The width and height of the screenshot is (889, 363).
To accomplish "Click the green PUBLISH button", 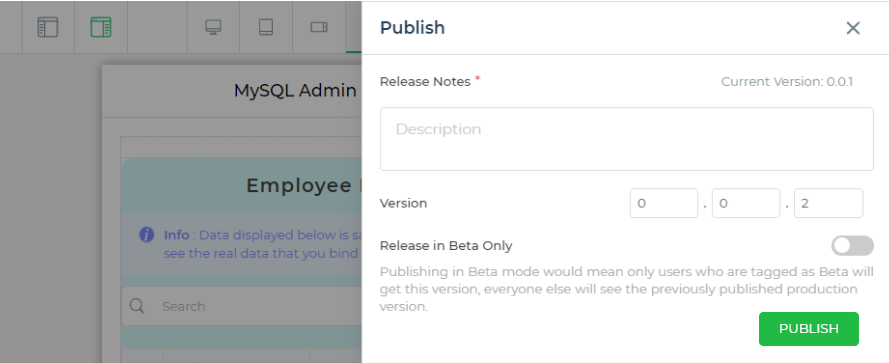I will [x=809, y=329].
